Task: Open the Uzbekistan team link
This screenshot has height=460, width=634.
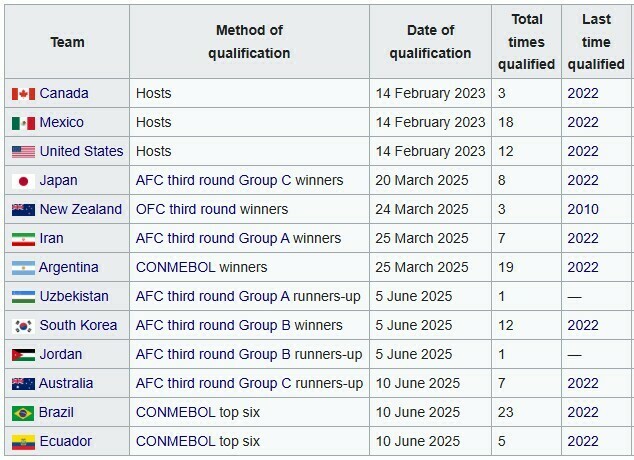Action: (74, 297)
